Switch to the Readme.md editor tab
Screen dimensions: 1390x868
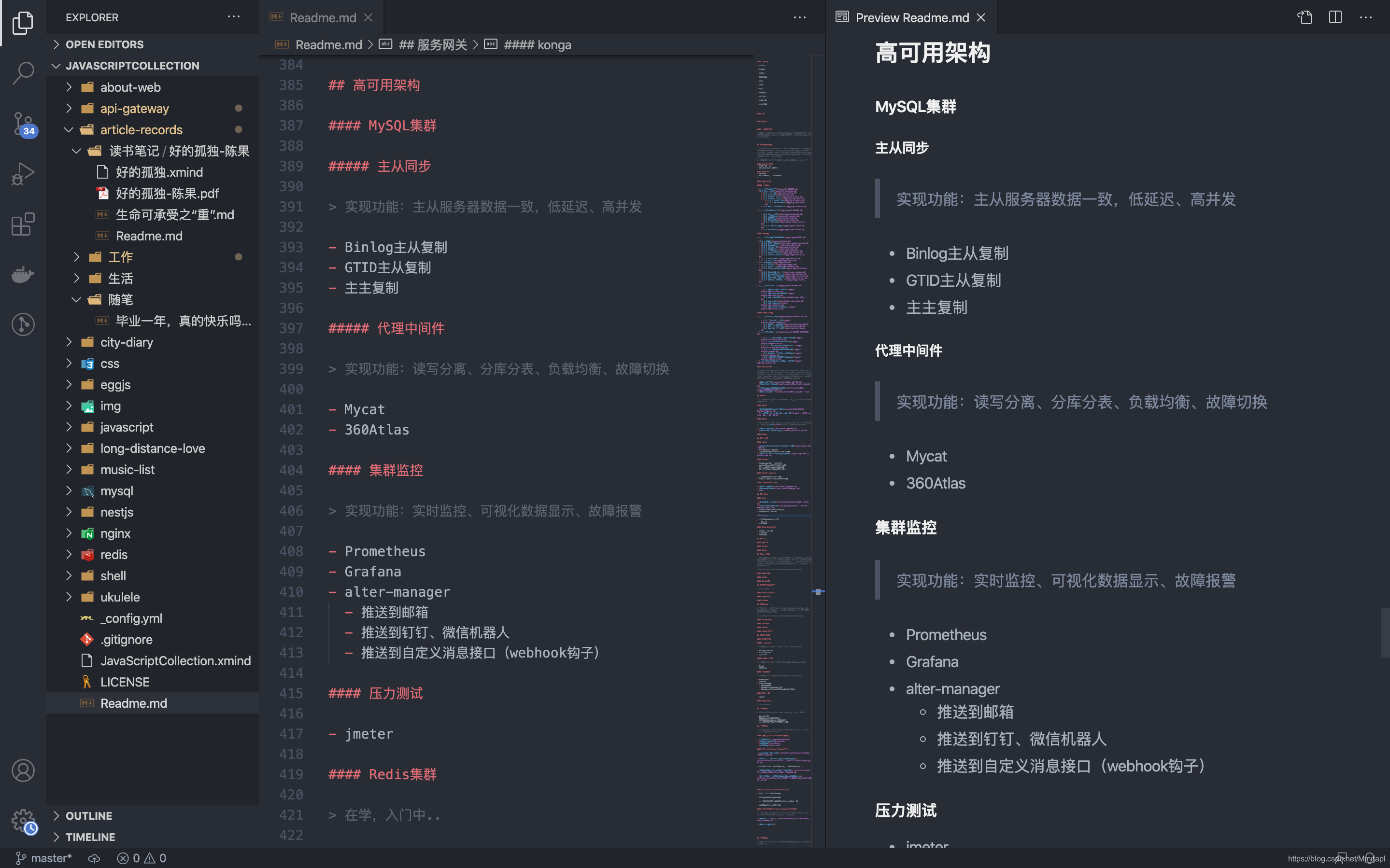(x=322, y=17)
